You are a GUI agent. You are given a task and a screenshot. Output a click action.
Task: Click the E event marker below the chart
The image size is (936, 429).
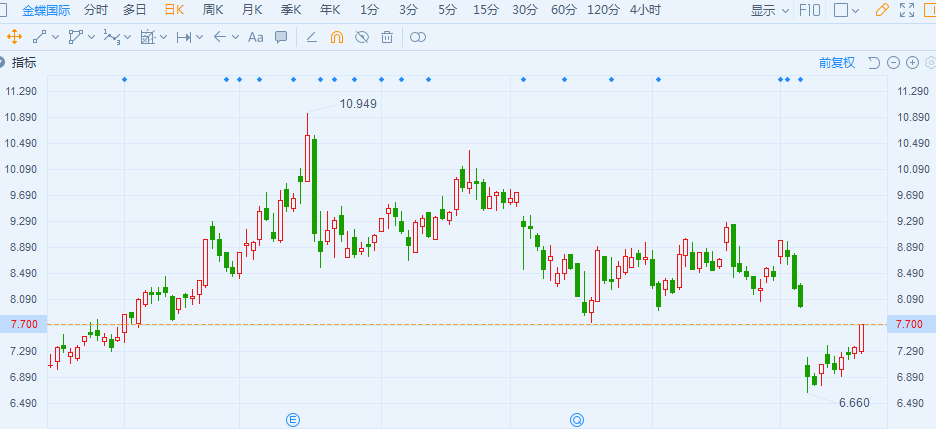point(292,420)
